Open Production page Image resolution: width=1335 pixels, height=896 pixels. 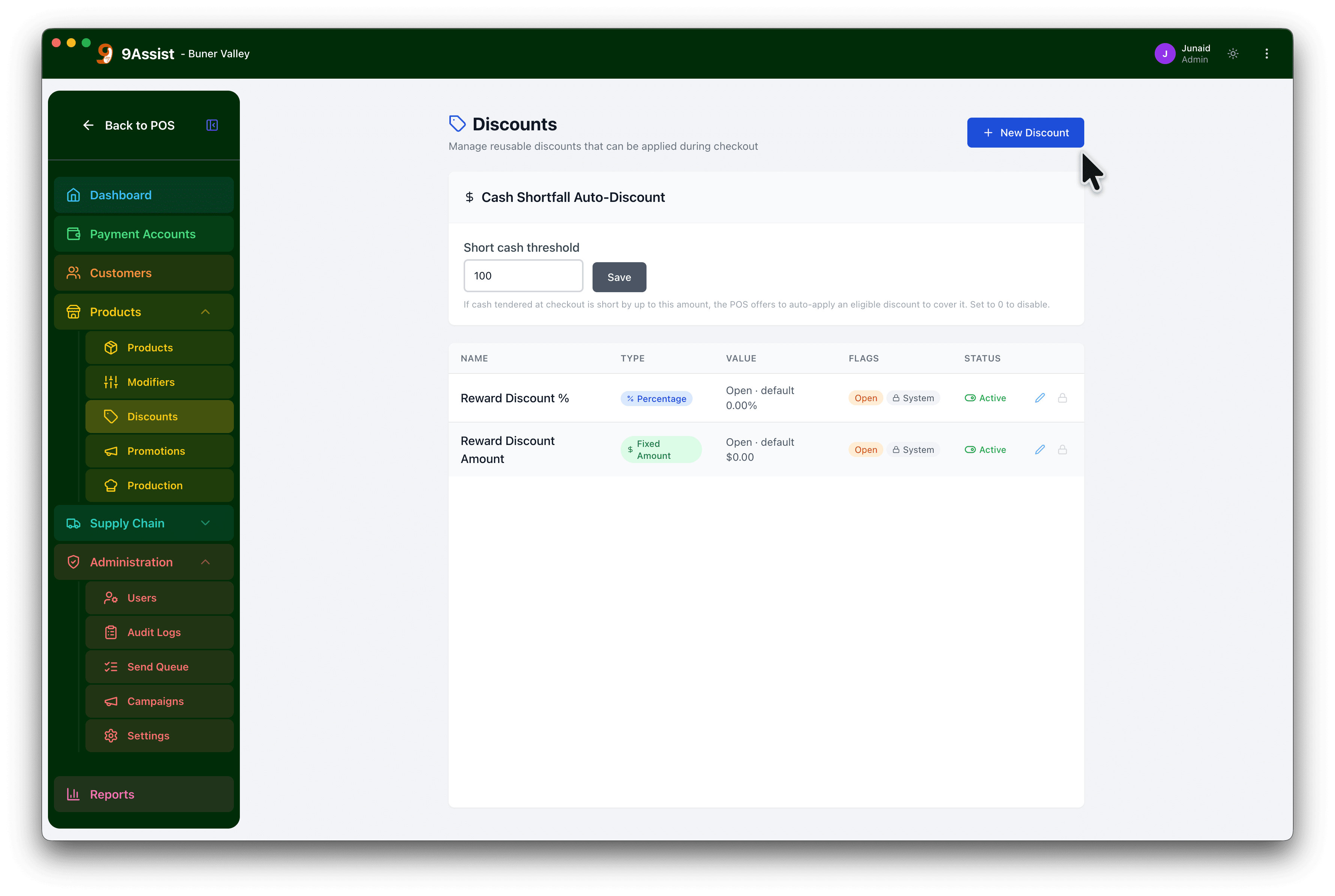pos(160,486)
